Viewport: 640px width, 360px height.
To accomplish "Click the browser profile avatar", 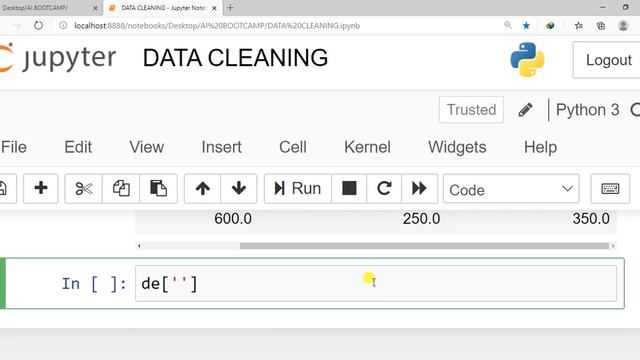I will 623,26.
